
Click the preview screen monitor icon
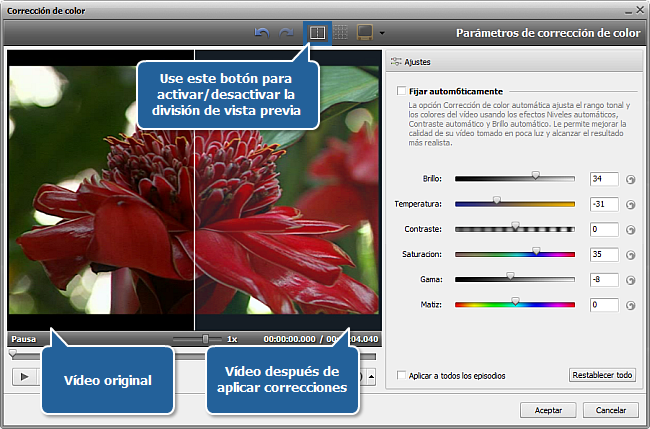[364, 33]
